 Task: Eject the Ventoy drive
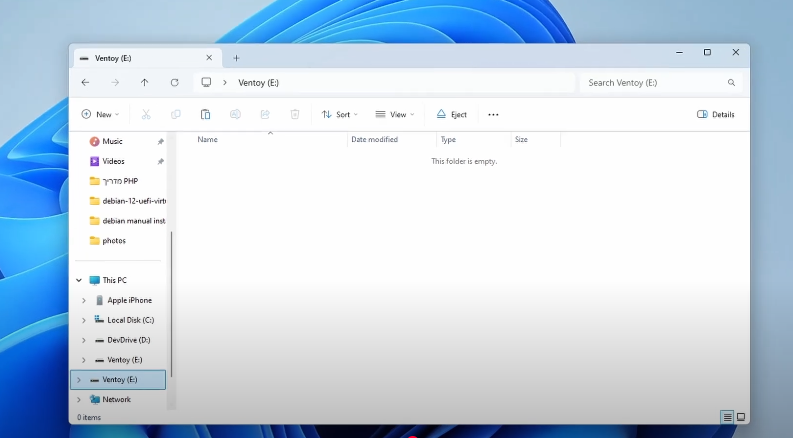(x=452, y=114)
